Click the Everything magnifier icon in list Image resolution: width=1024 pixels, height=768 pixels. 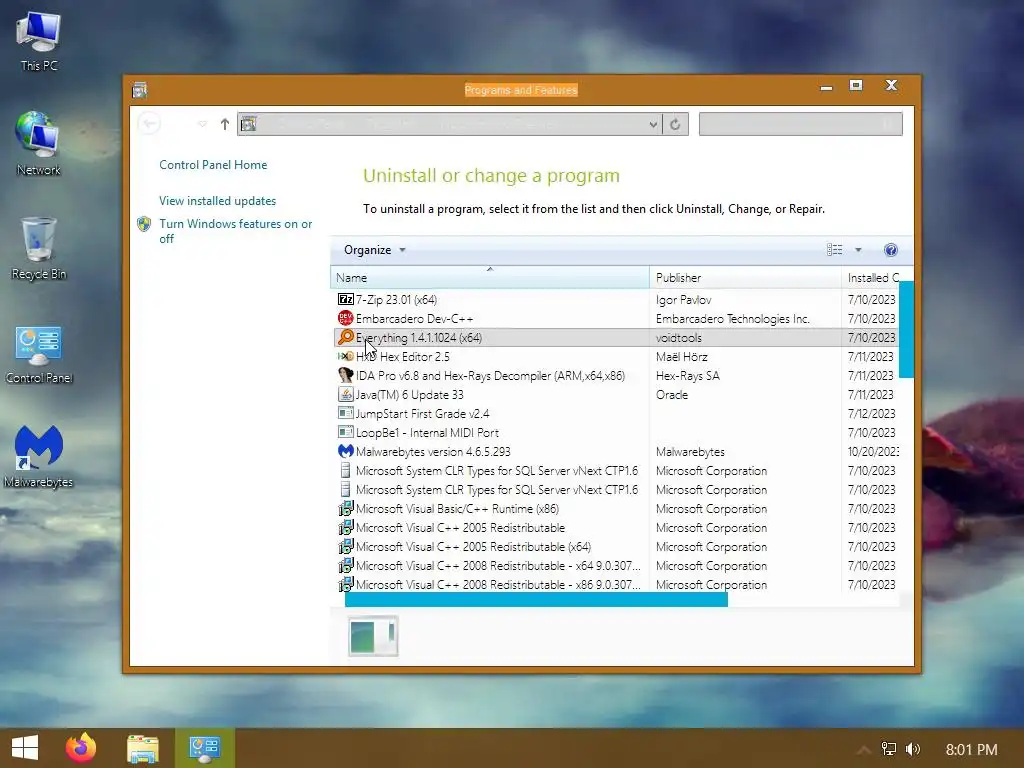345,337
